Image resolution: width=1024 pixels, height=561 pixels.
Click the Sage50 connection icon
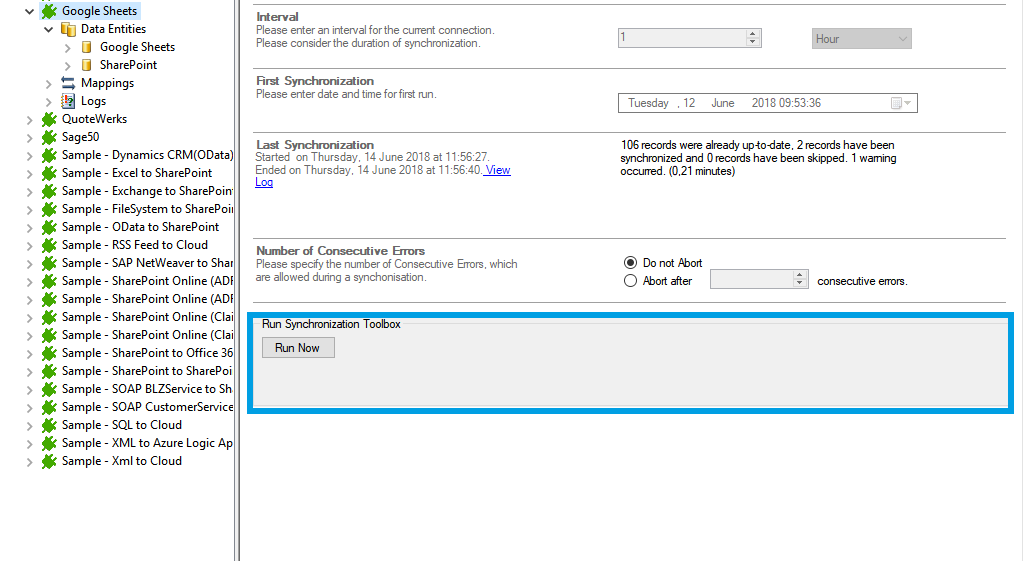point(49,137)
